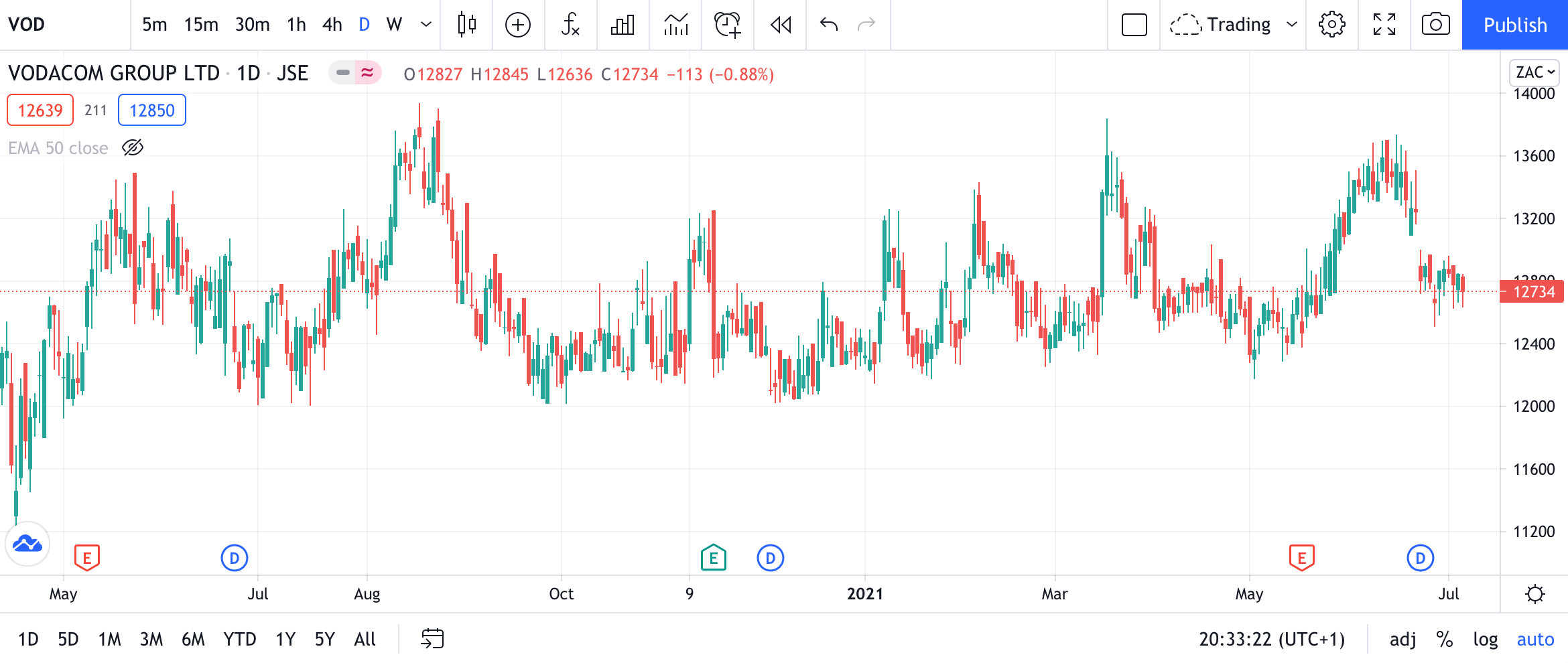Open the indicator templates icon
The image size is (1568, 663).
(x=675, y=25)
